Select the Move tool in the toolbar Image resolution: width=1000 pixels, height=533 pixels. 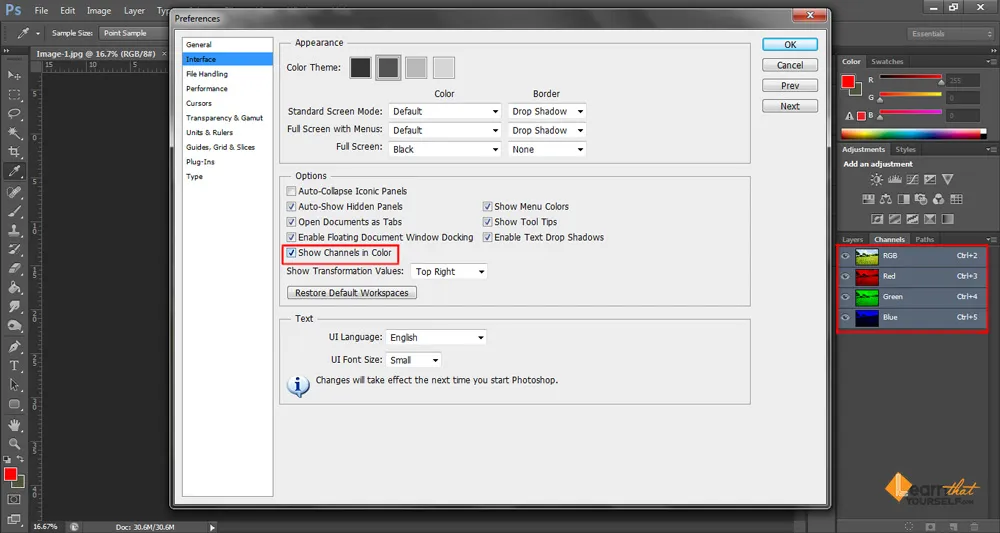coord(14,75)
